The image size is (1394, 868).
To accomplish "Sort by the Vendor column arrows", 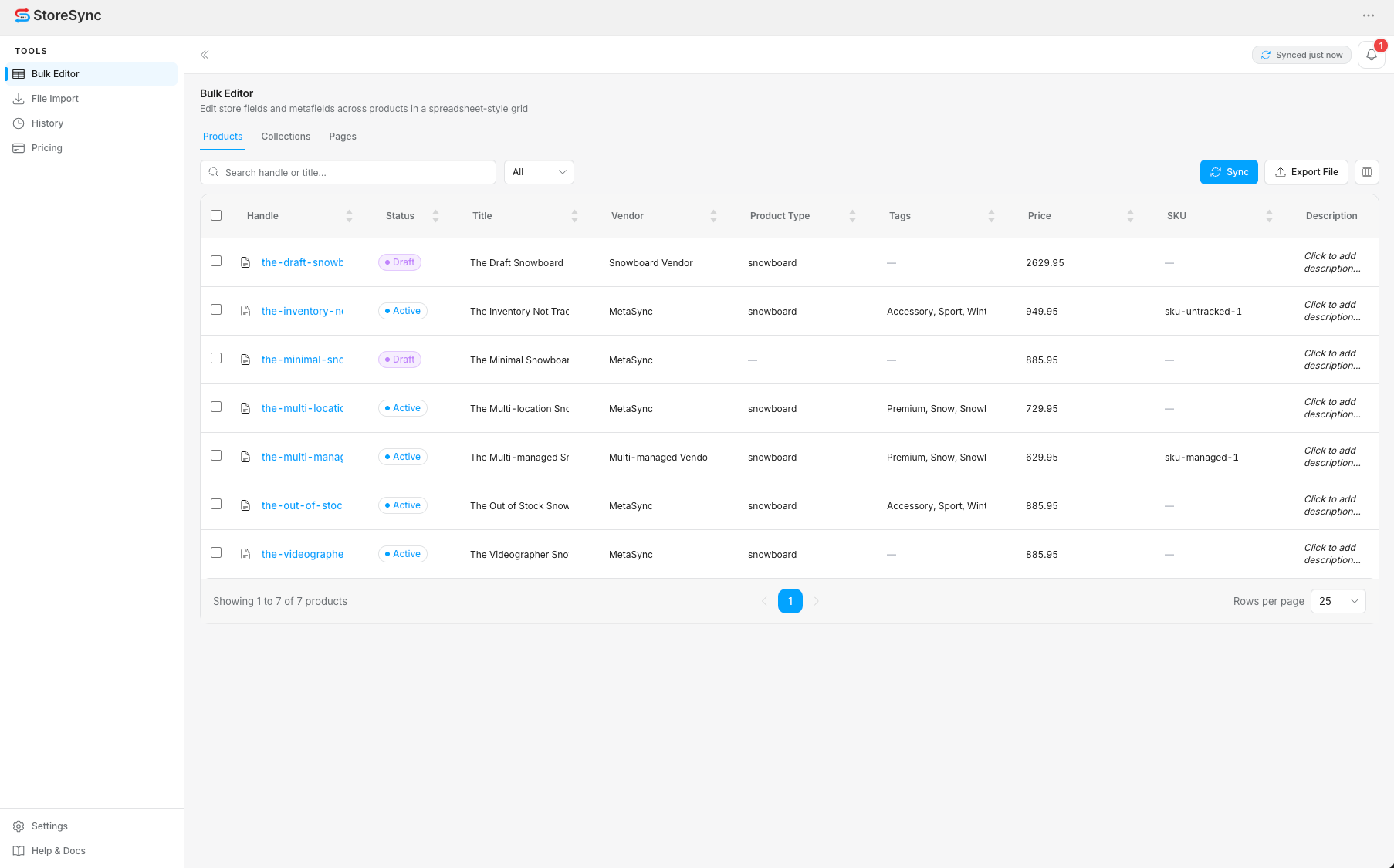I will click(713, 216).
